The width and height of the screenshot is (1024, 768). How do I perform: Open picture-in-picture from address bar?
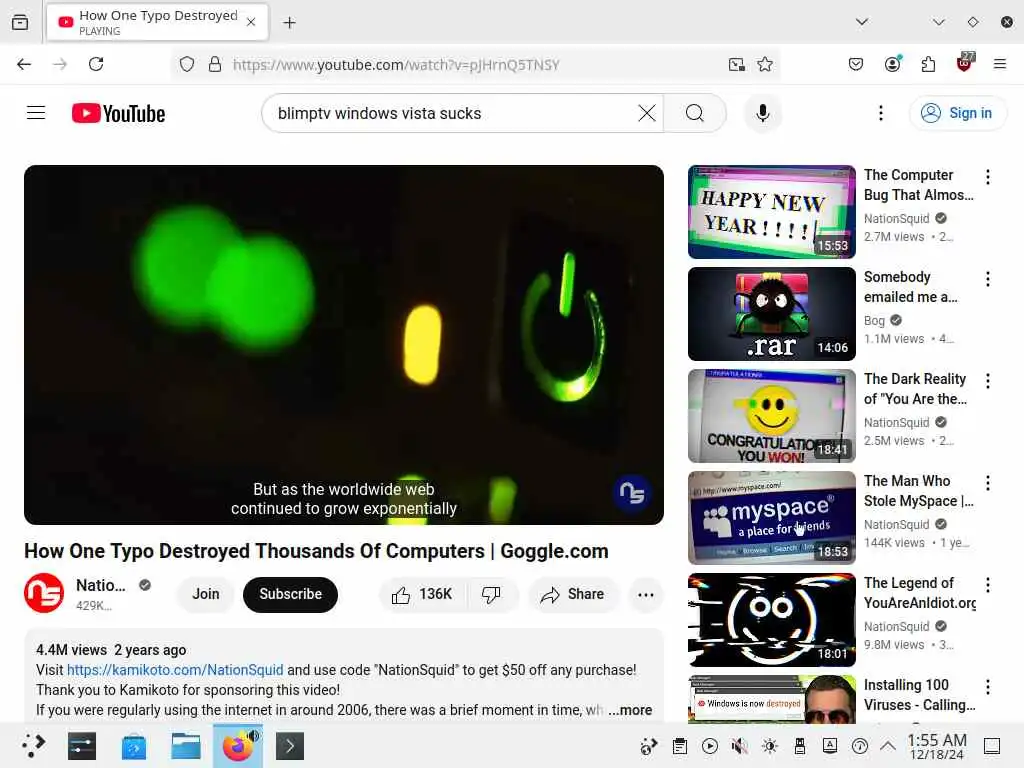(737, 64)
